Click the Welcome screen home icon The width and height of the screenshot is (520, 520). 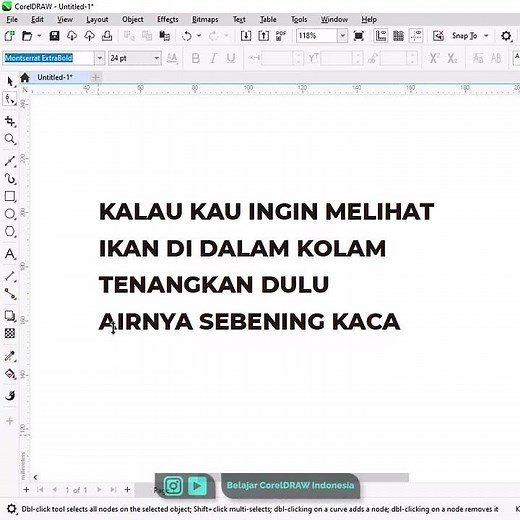[25, 77]
